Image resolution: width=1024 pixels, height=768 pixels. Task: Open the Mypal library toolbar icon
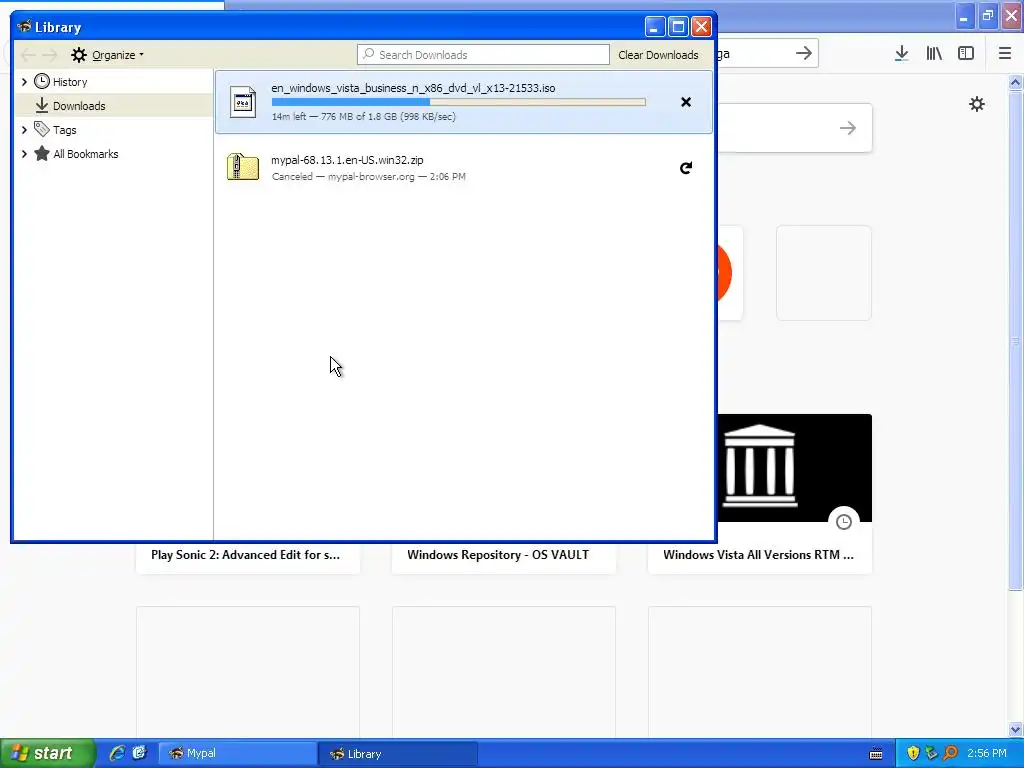pos(934,54)
